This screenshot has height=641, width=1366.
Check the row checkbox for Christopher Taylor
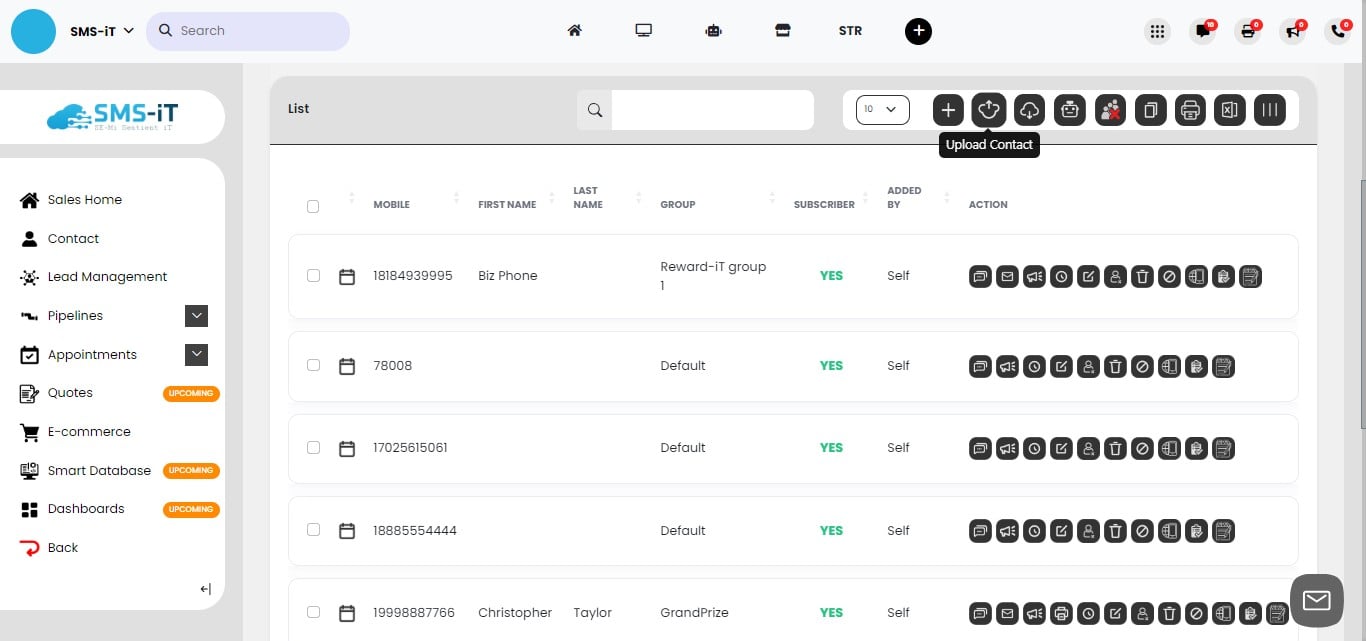(313, 612)
